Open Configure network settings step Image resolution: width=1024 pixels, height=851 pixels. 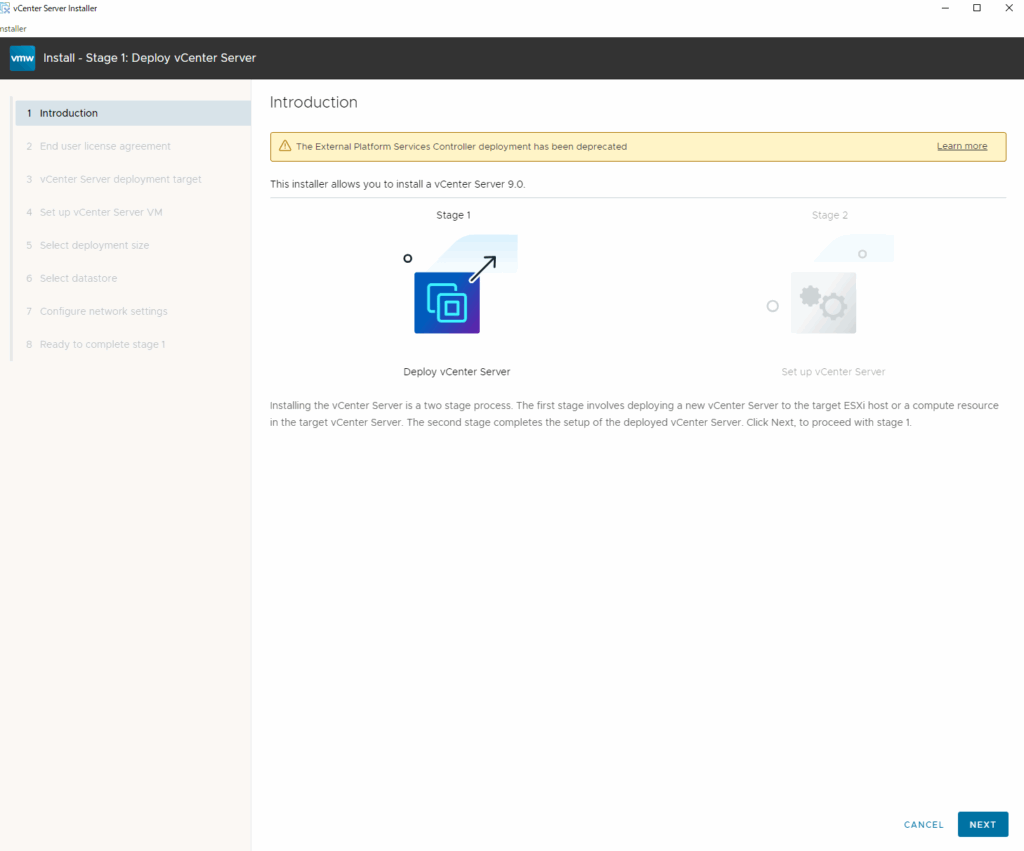pos(103,311)
